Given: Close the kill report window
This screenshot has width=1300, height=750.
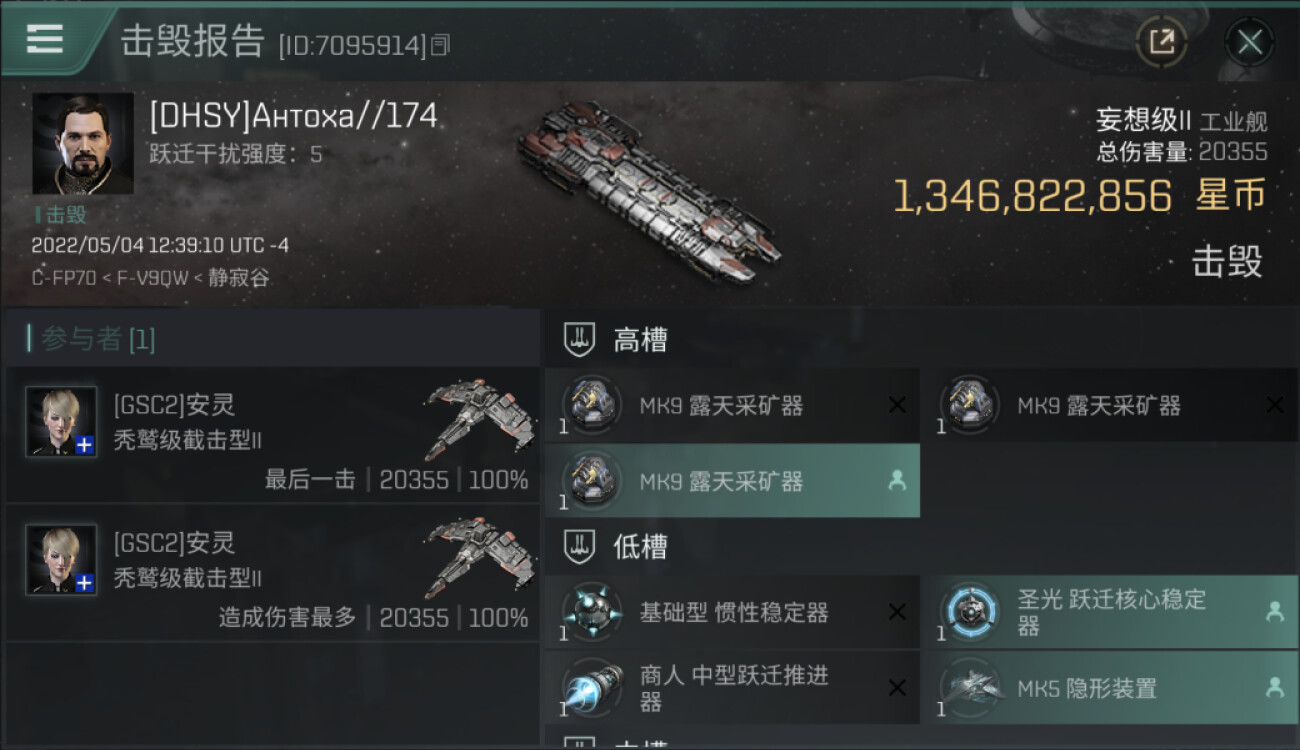Looking at the screenshot, I should [1249, 42].
